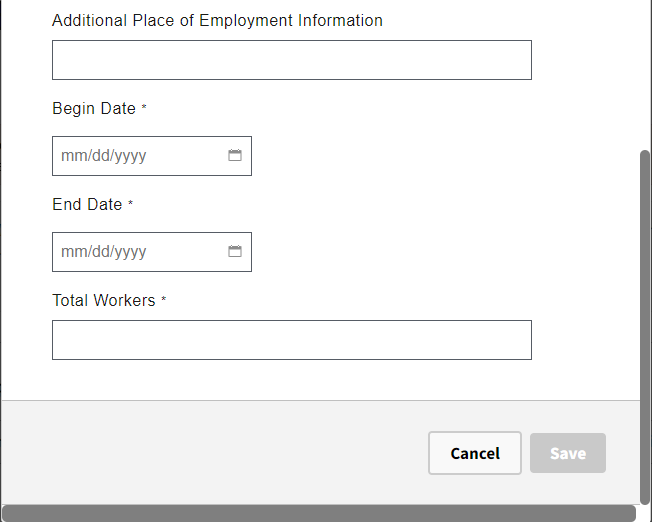The height and width of the screenshot is (522, 652).
Task: Open the Begin Date calendar picker icon
Action: pyautogui.click(x=235, y=156)
